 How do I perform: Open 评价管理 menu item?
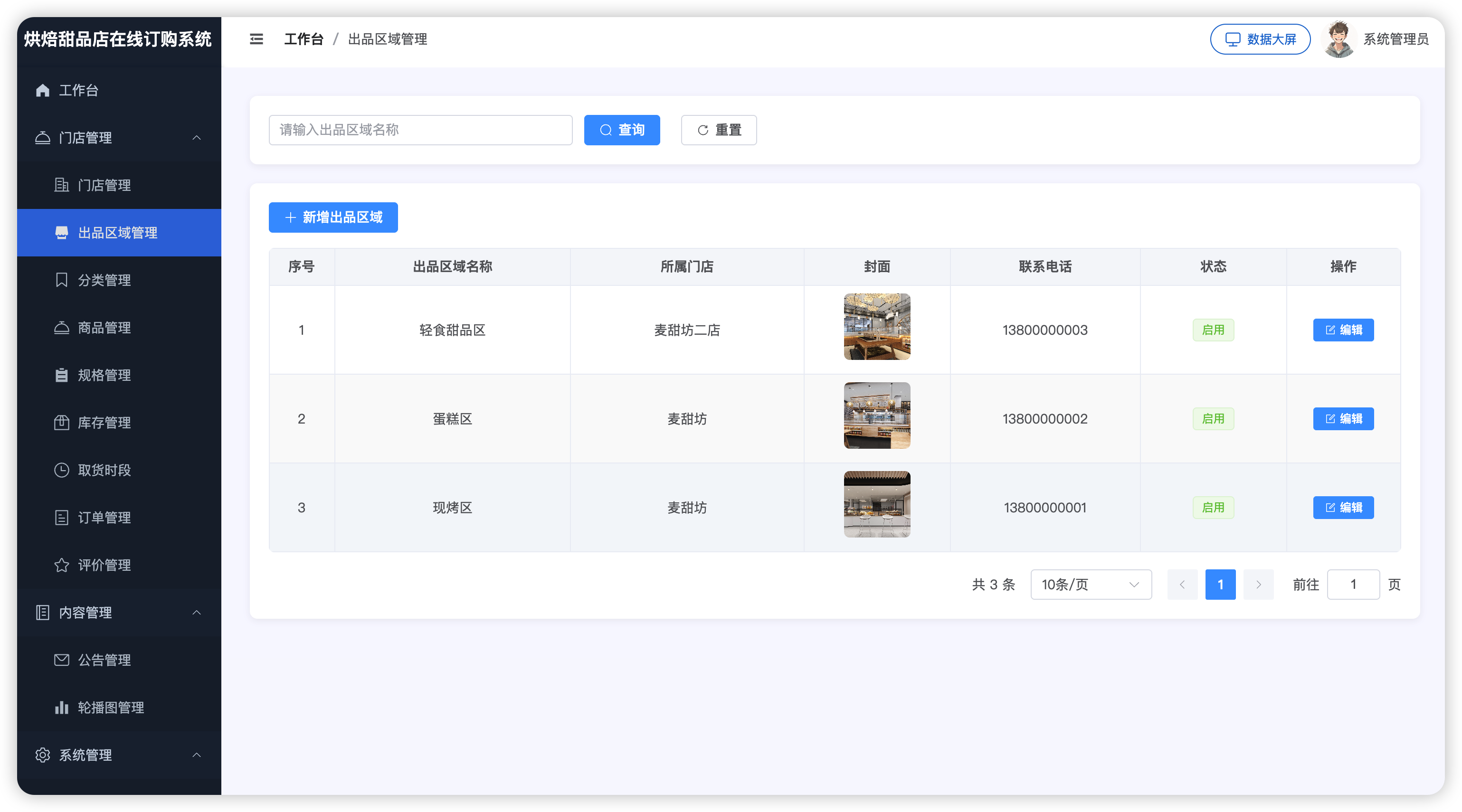[119, 565]
